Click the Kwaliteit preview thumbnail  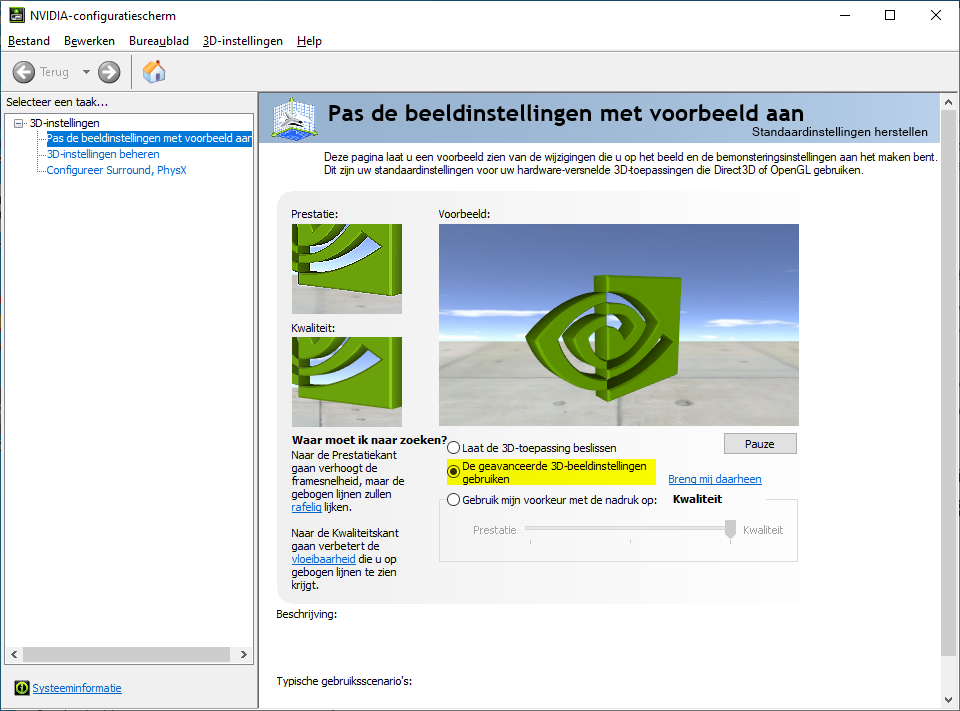(x=347, y=382)
